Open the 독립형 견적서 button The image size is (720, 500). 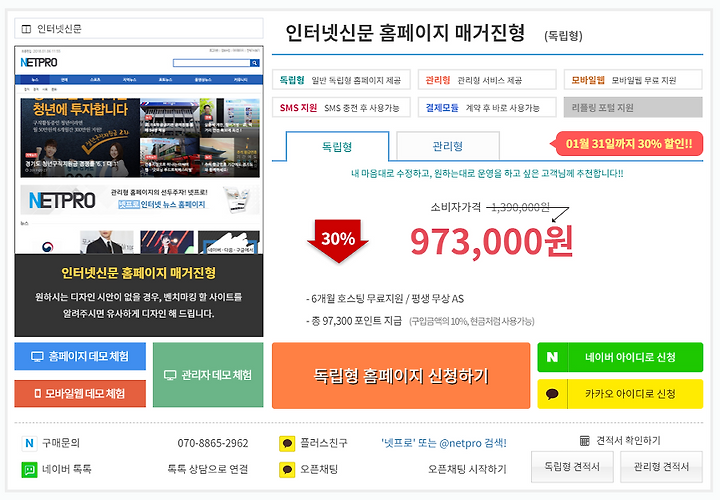[572, 466]
